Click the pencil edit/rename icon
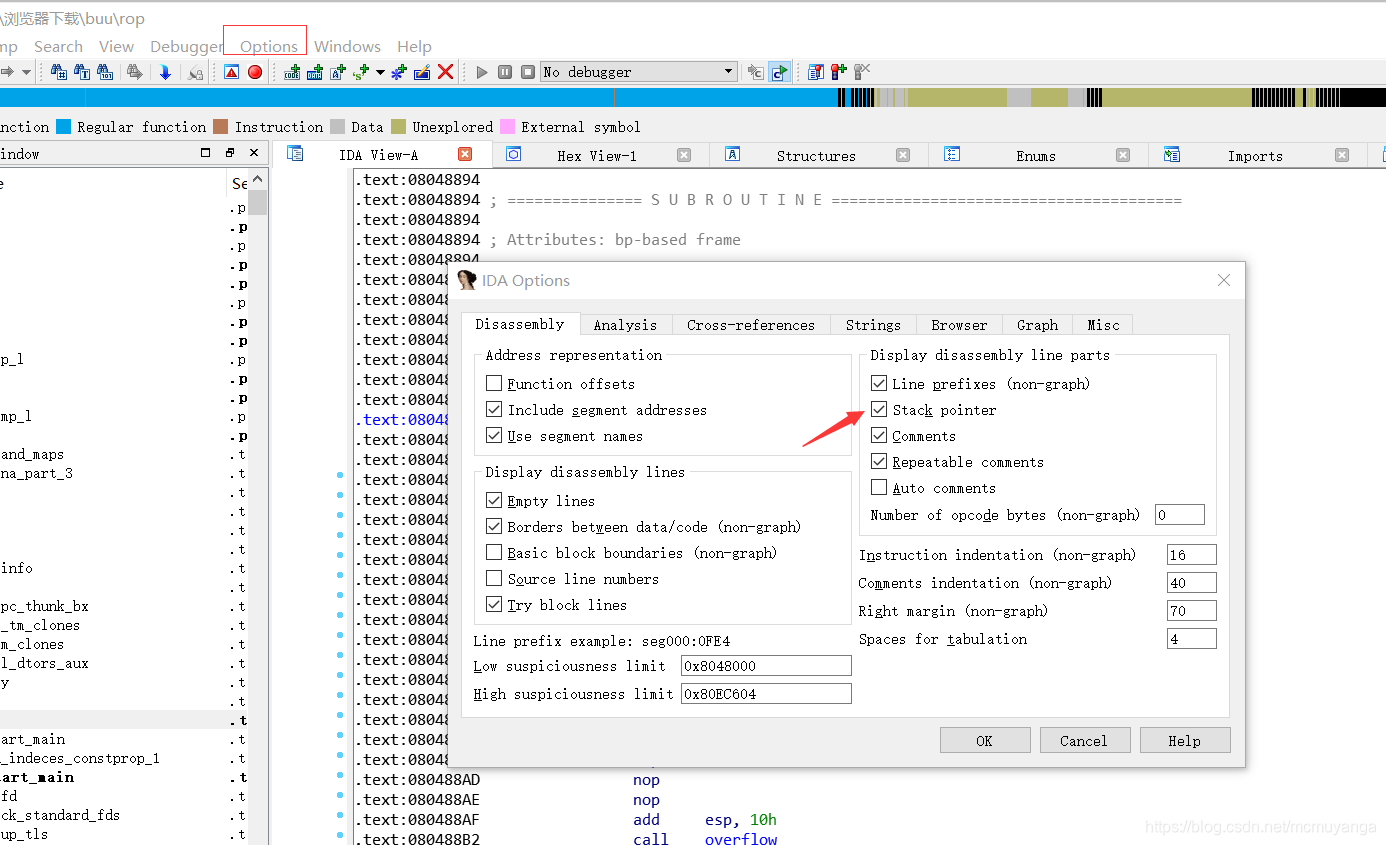This screenshot has width=1386, height=845. pyautogui.click(x=422, y=72)
